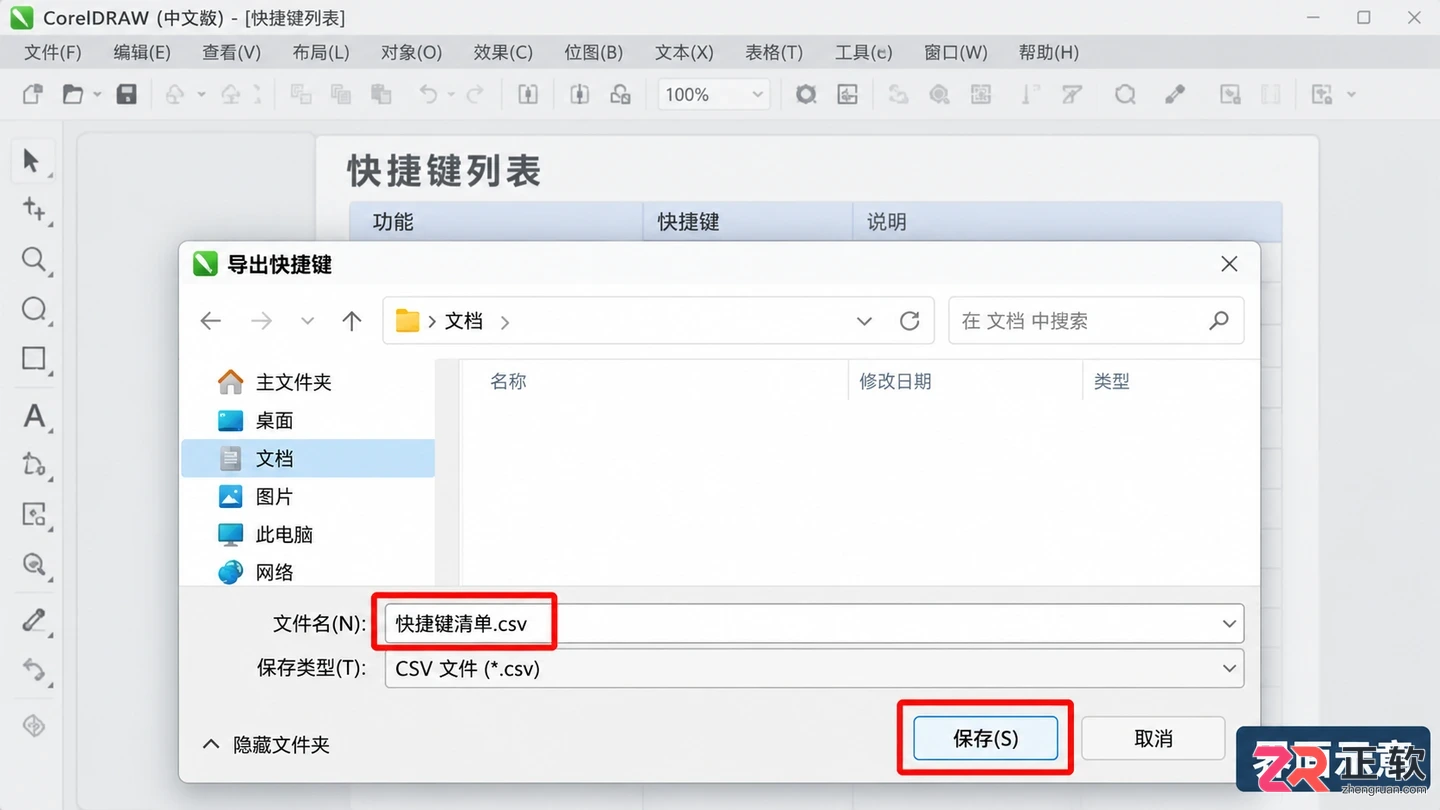Click the New document toolbar icon
Image resolution: width=1440 pixels, height=810 pixels.
click(x=32, y=94)
